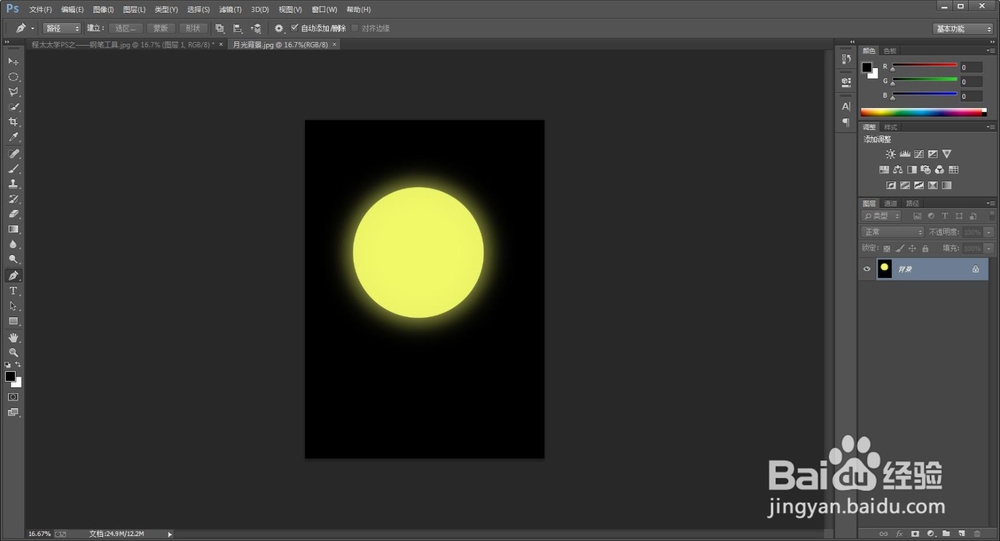Open the Paragraph panel icon
The image size is (1000, 541).
point(846,122)
